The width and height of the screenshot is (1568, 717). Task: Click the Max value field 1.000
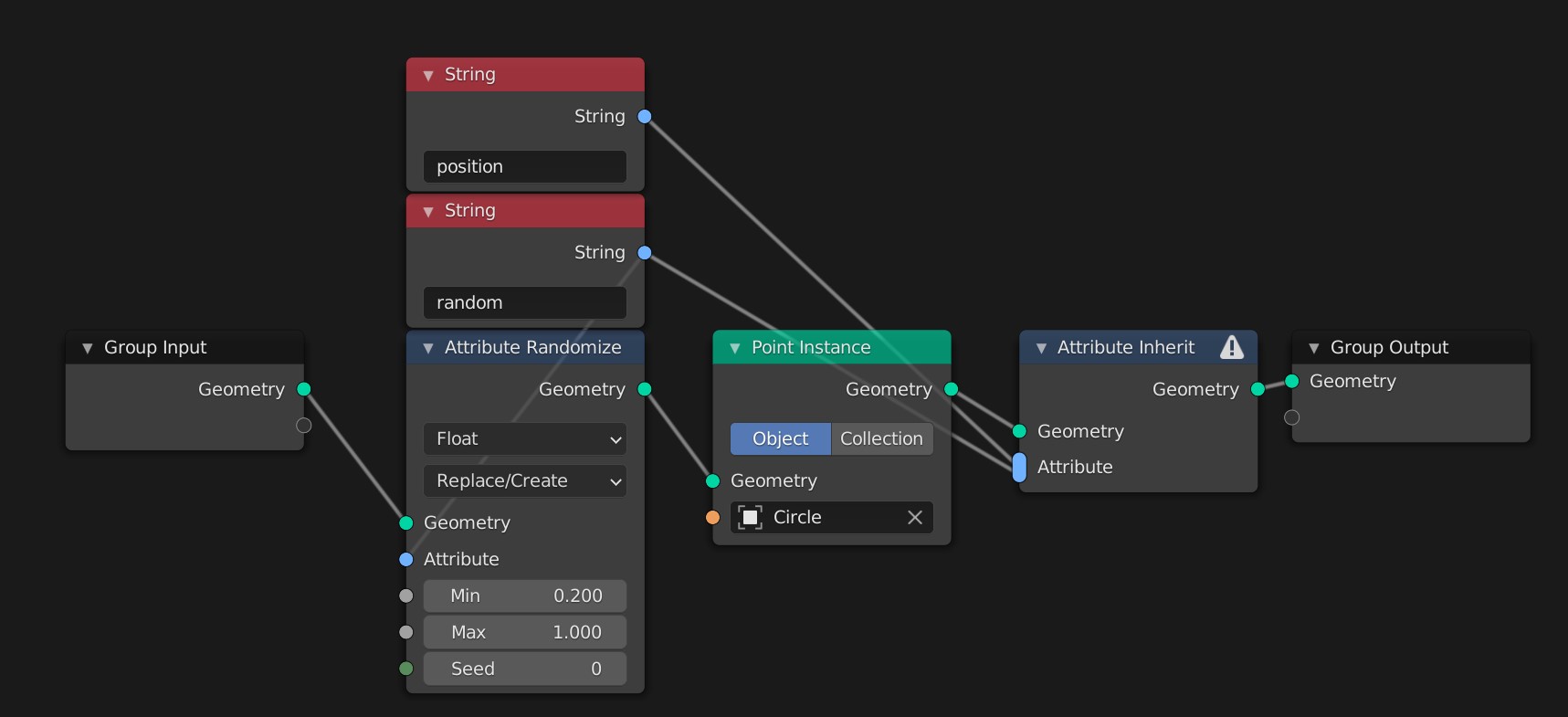pos(525,632)
